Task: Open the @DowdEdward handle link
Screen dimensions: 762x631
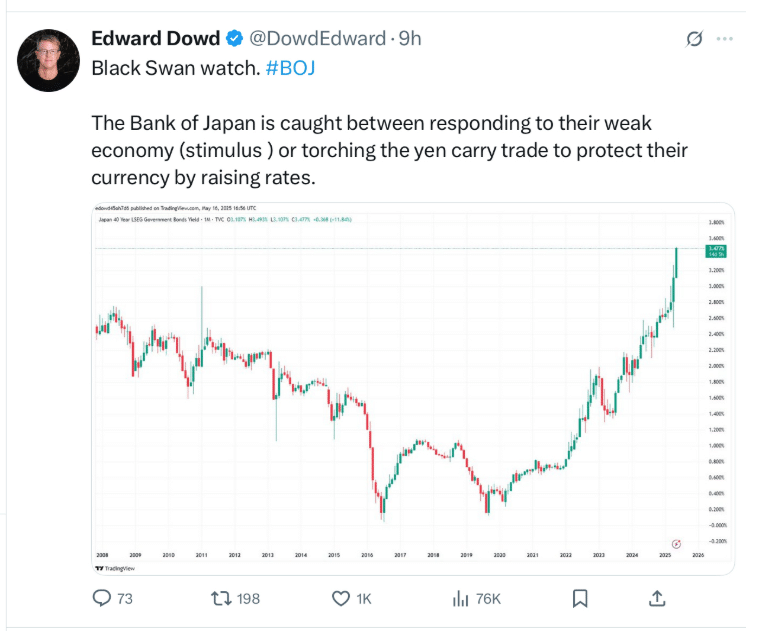Action: pos(317,39)
